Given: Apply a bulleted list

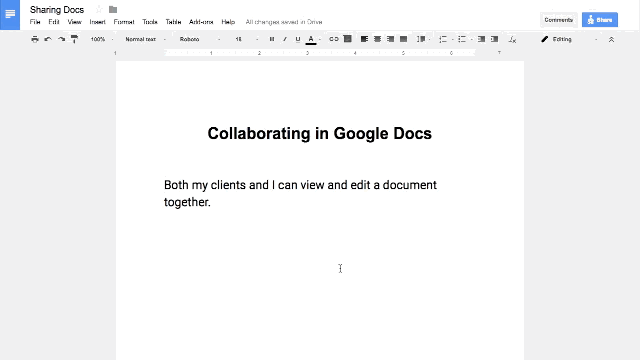Looking at the screenshot, I should coord(462,39).
